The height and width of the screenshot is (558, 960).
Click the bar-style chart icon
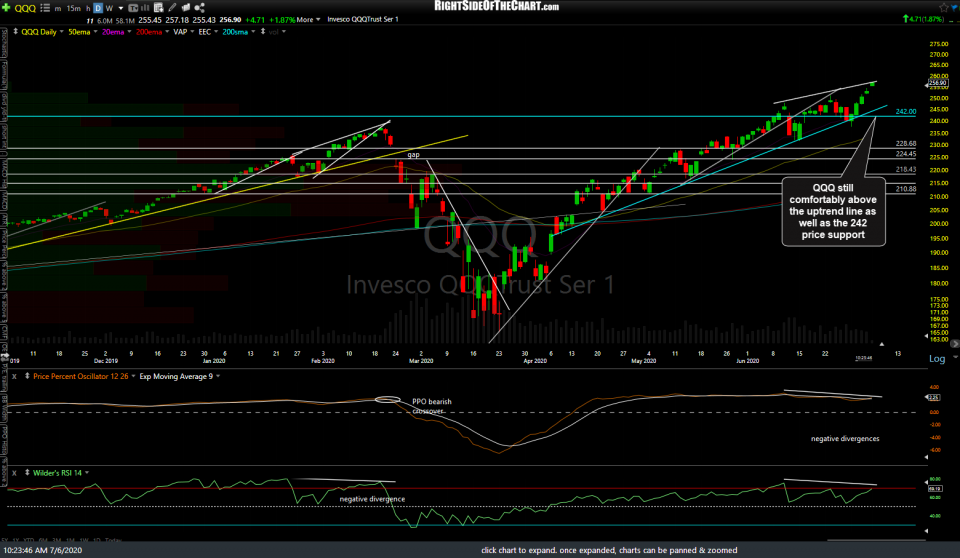(145, 8)
